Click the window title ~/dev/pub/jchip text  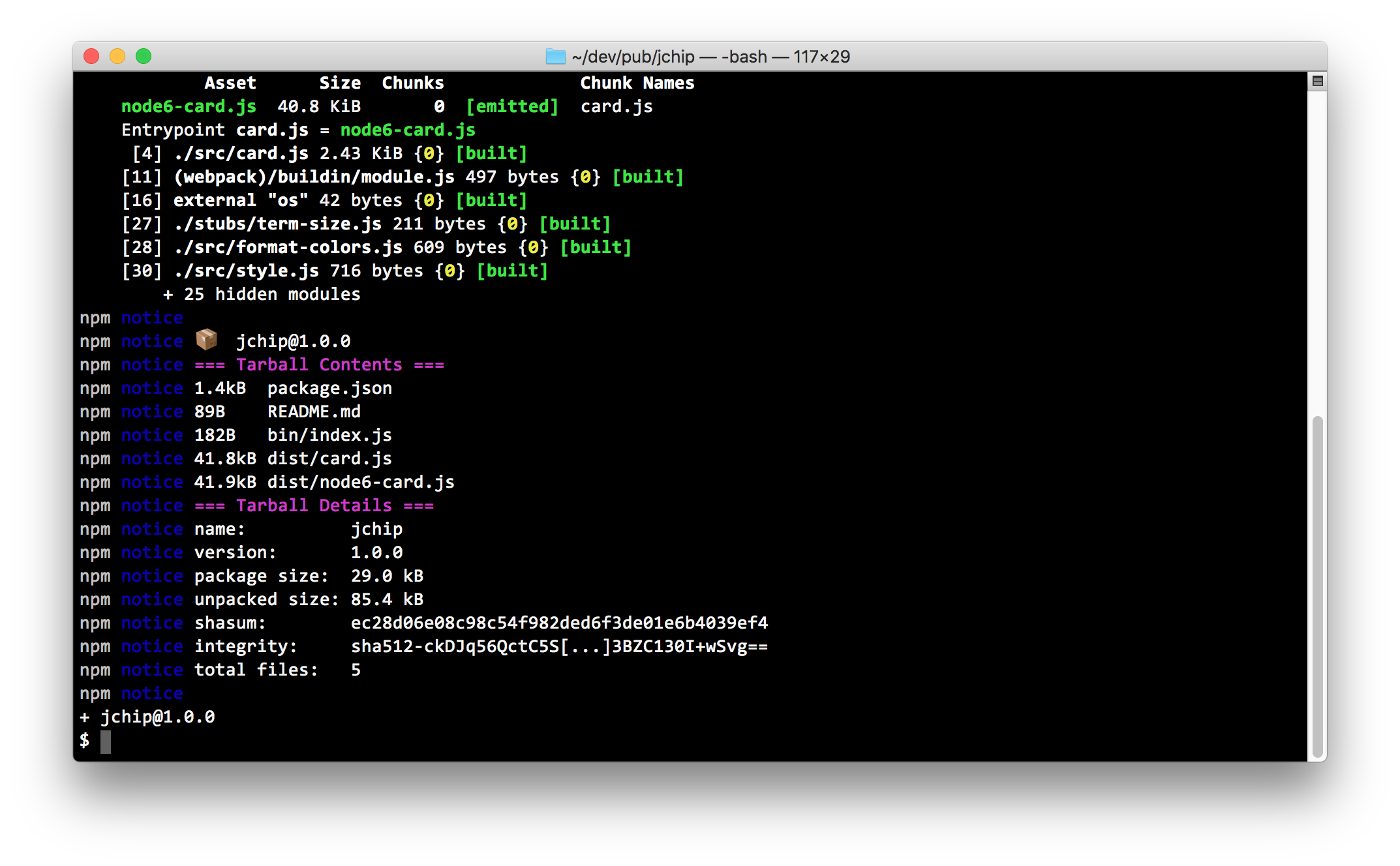(633, 57)
